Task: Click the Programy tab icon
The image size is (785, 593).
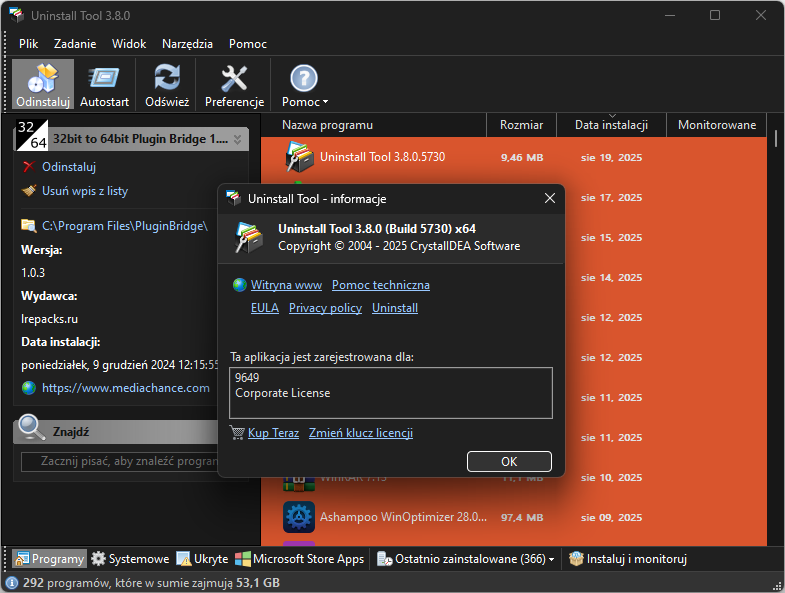Action: coord(22,558)
